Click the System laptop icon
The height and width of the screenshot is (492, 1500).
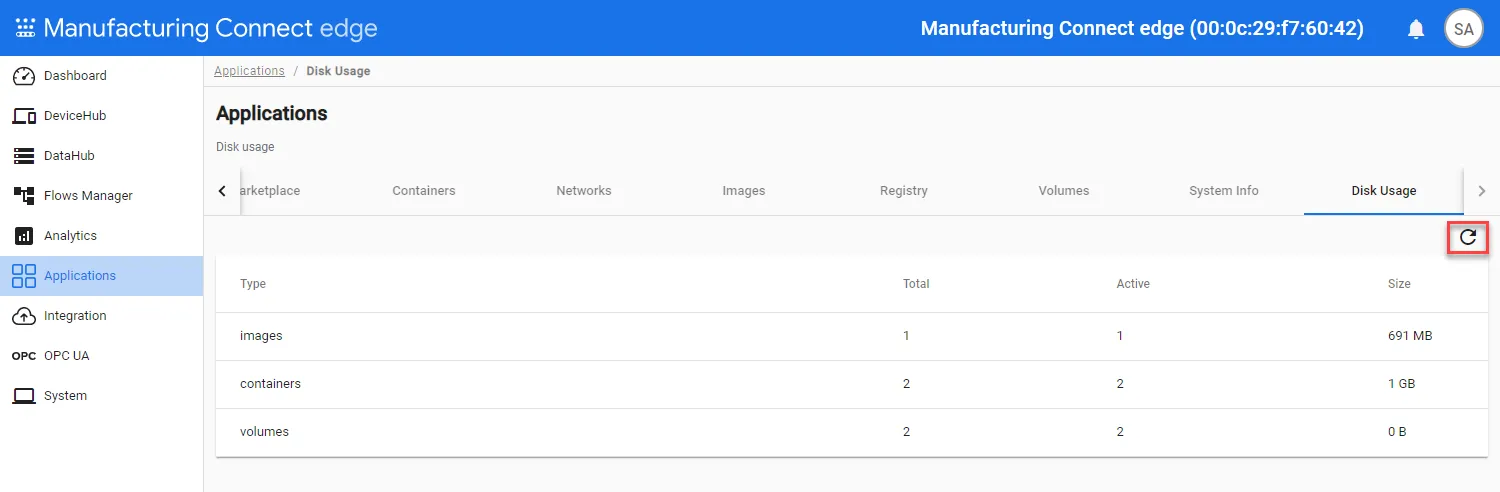tap(24, 396)
